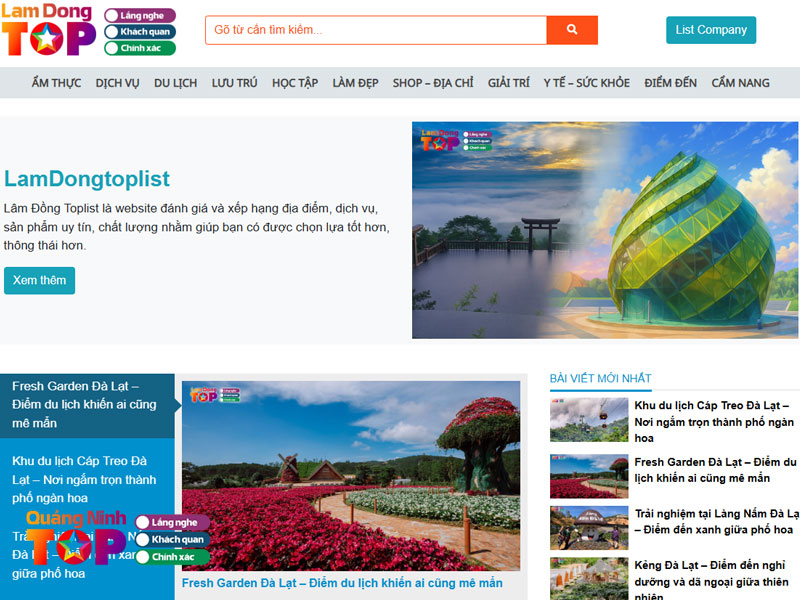Open the Fresh Garden flower field featured image
The height and width of the screenshot is (600, 800).
(x=350, y=475)
